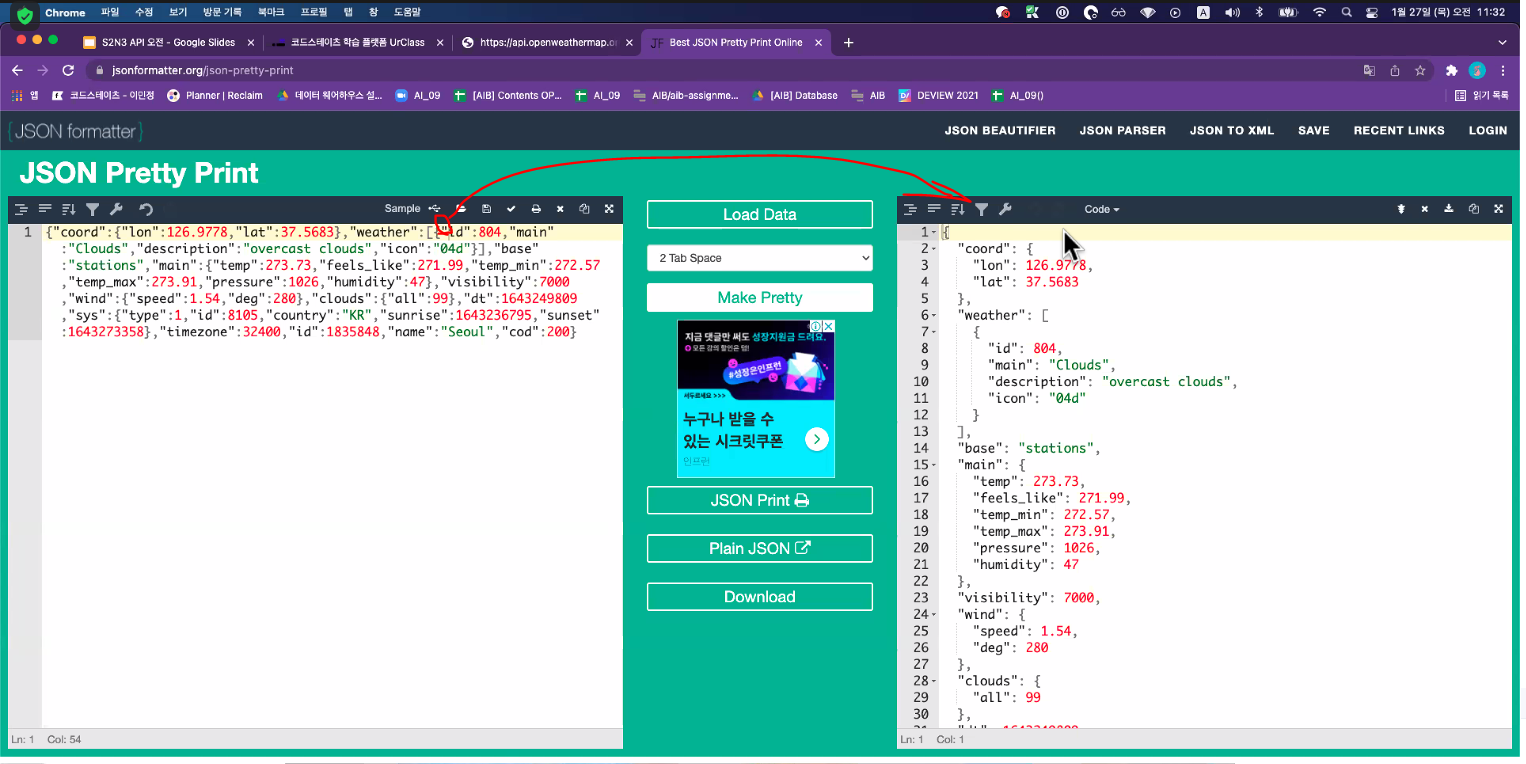This screenshot has height=764, width=1526.
Task: Click the LOGIN link in the header
Action: (x=1488, y=130)
